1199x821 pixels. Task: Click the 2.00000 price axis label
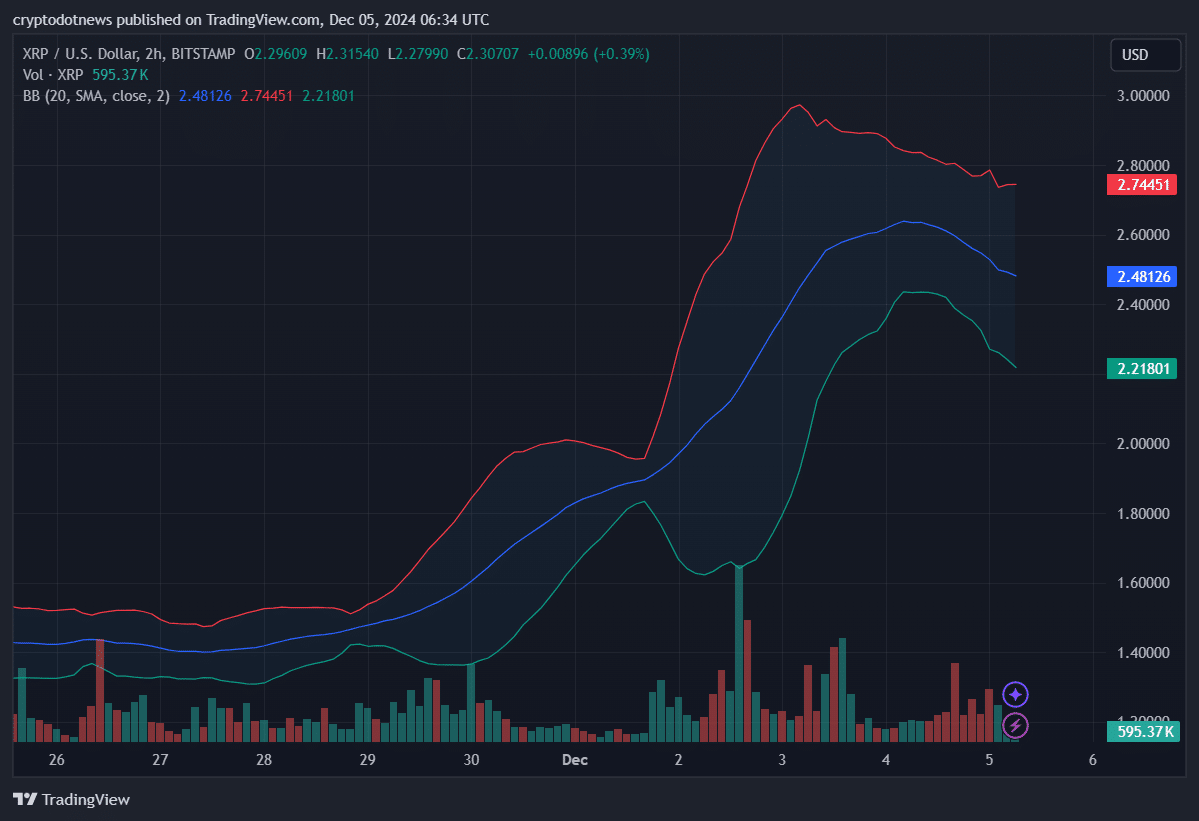1143,443
